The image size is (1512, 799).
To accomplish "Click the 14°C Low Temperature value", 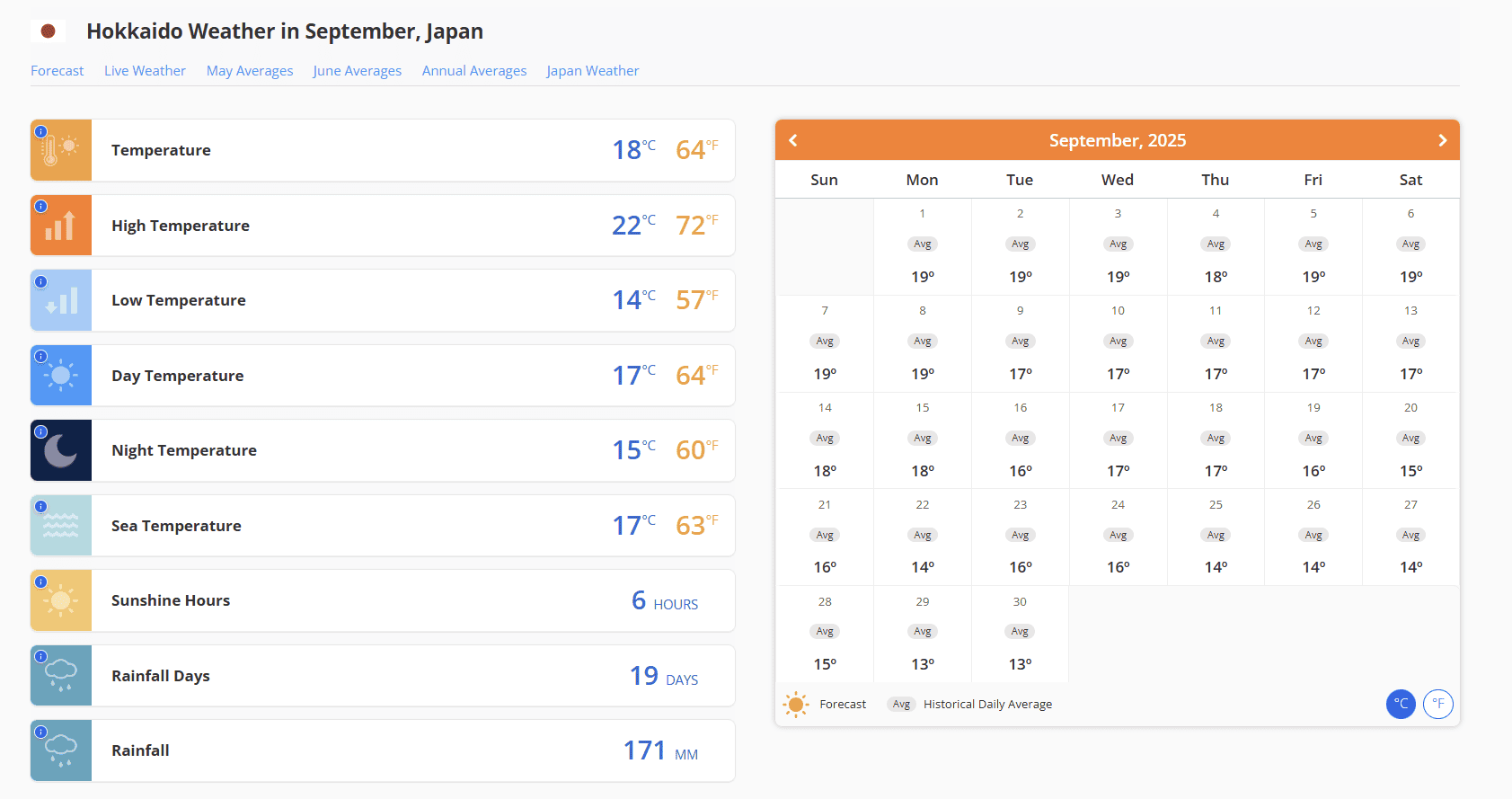I will tap(634, 299).
